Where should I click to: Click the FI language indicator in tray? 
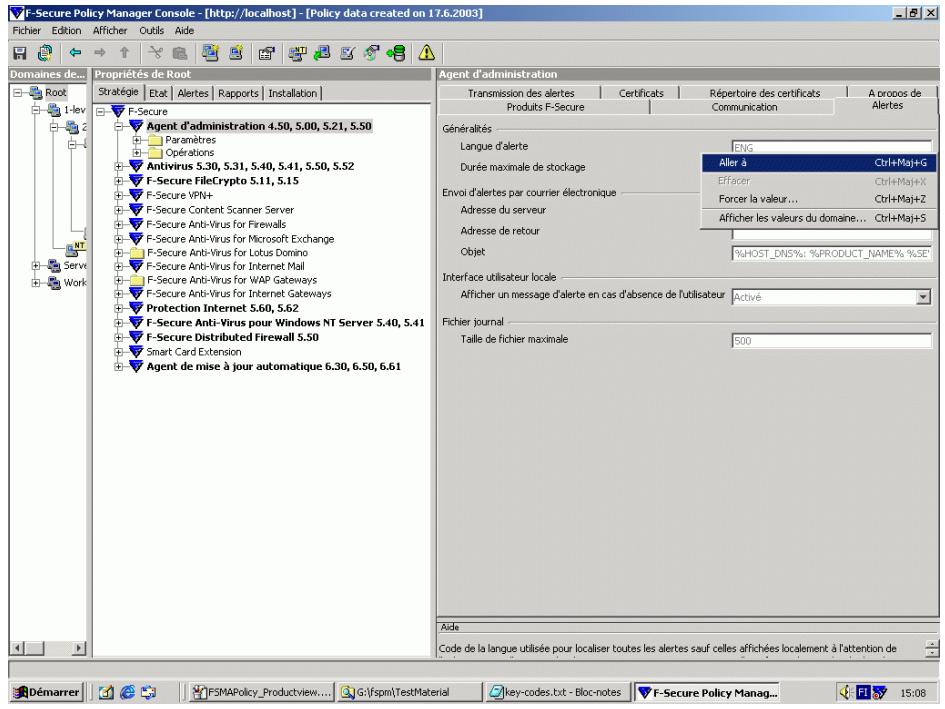tap(863, 692)
